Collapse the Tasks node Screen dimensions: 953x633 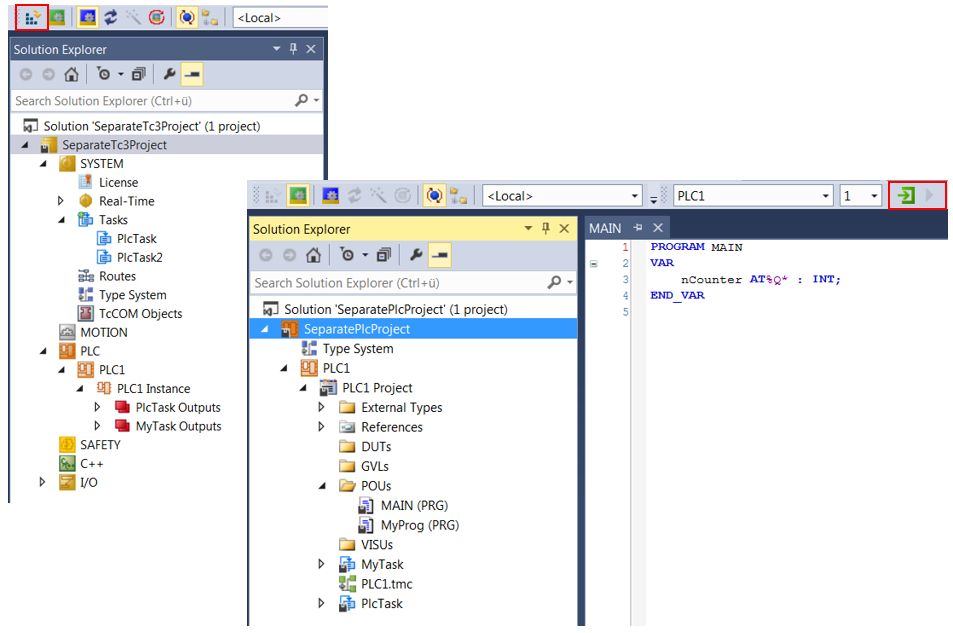point(61,220)
